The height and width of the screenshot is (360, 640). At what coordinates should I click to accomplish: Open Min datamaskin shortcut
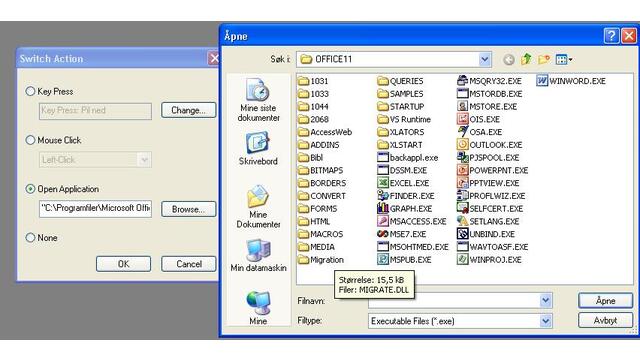258,256
